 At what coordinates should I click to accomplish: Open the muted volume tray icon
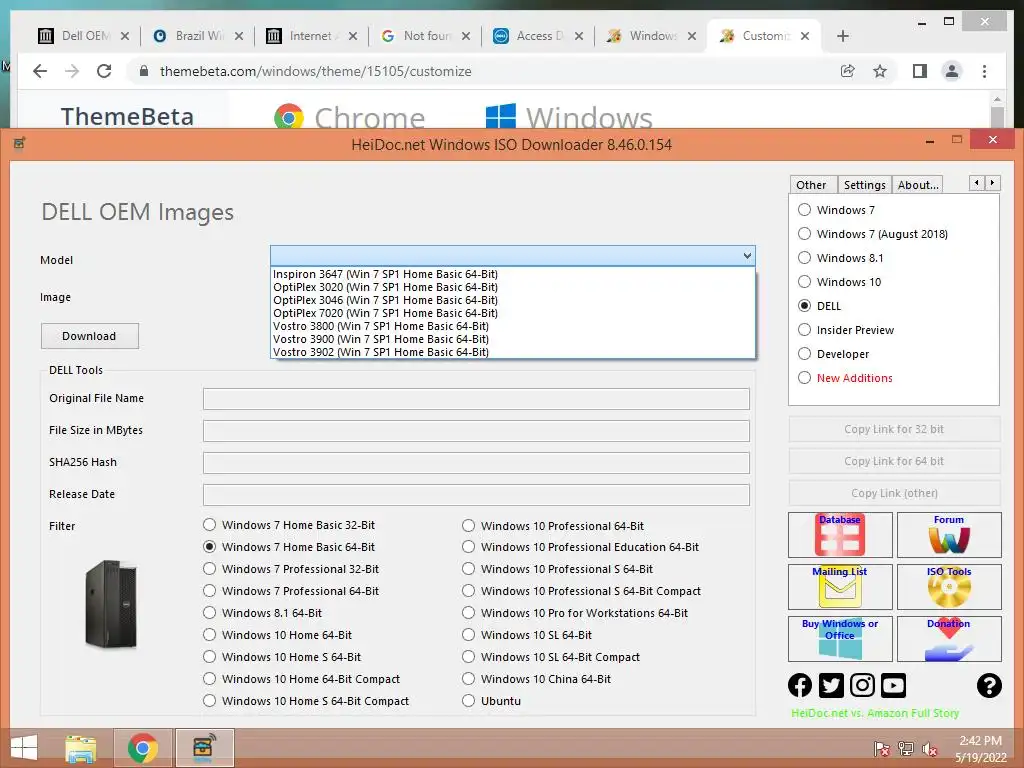(x=930, y=749)
